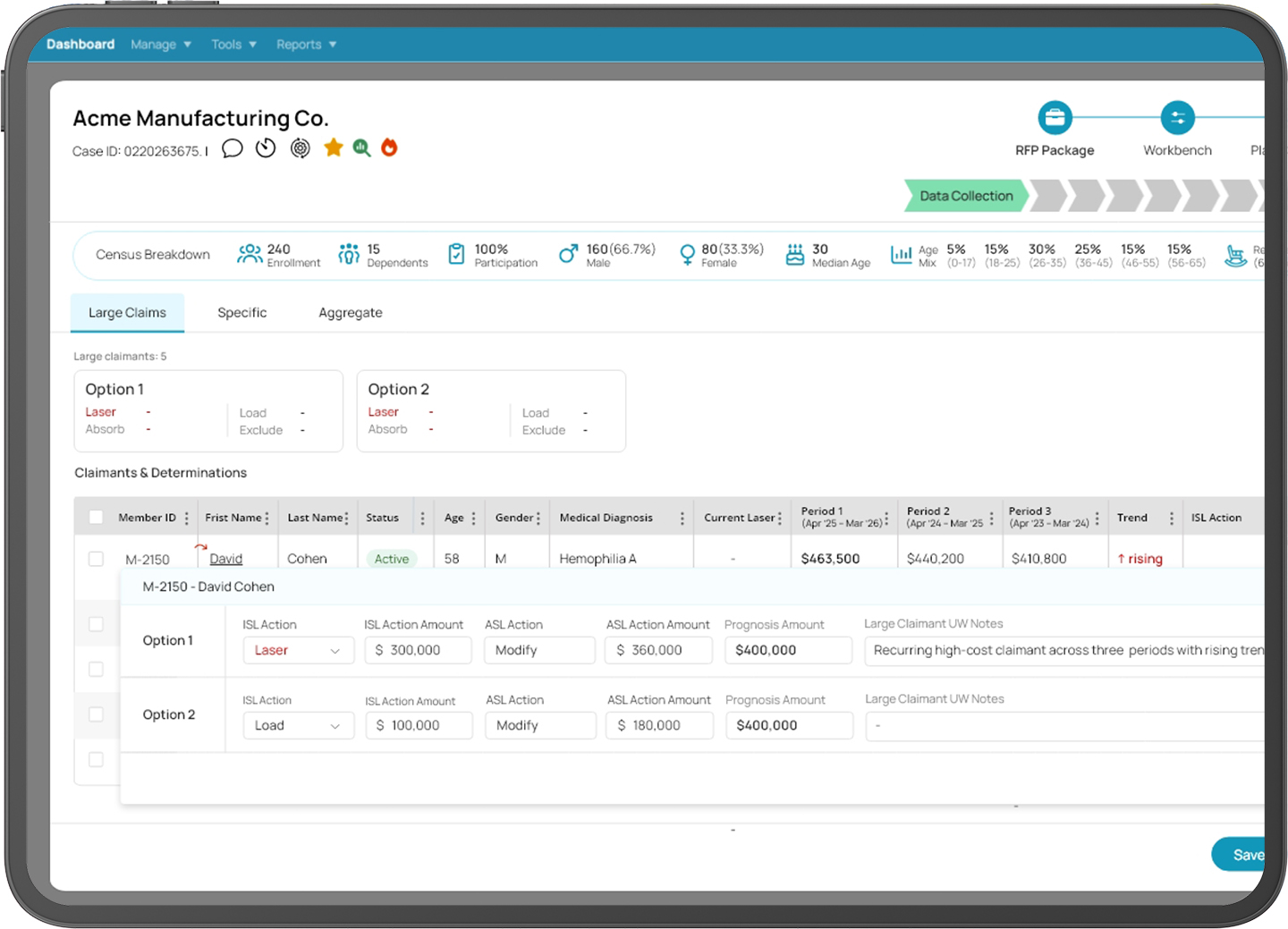This screenshot has width=1288, height=929.
Task: Toggle the orange star favorite icon
Action: (334, 148)
